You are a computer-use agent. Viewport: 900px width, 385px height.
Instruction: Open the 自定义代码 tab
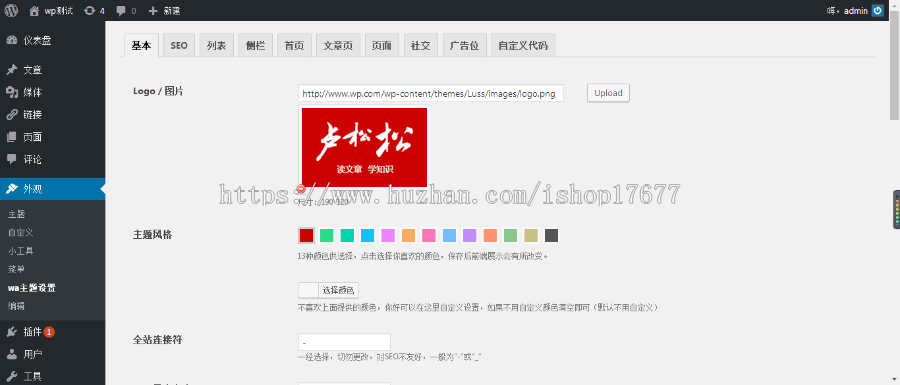click(523, 45)
